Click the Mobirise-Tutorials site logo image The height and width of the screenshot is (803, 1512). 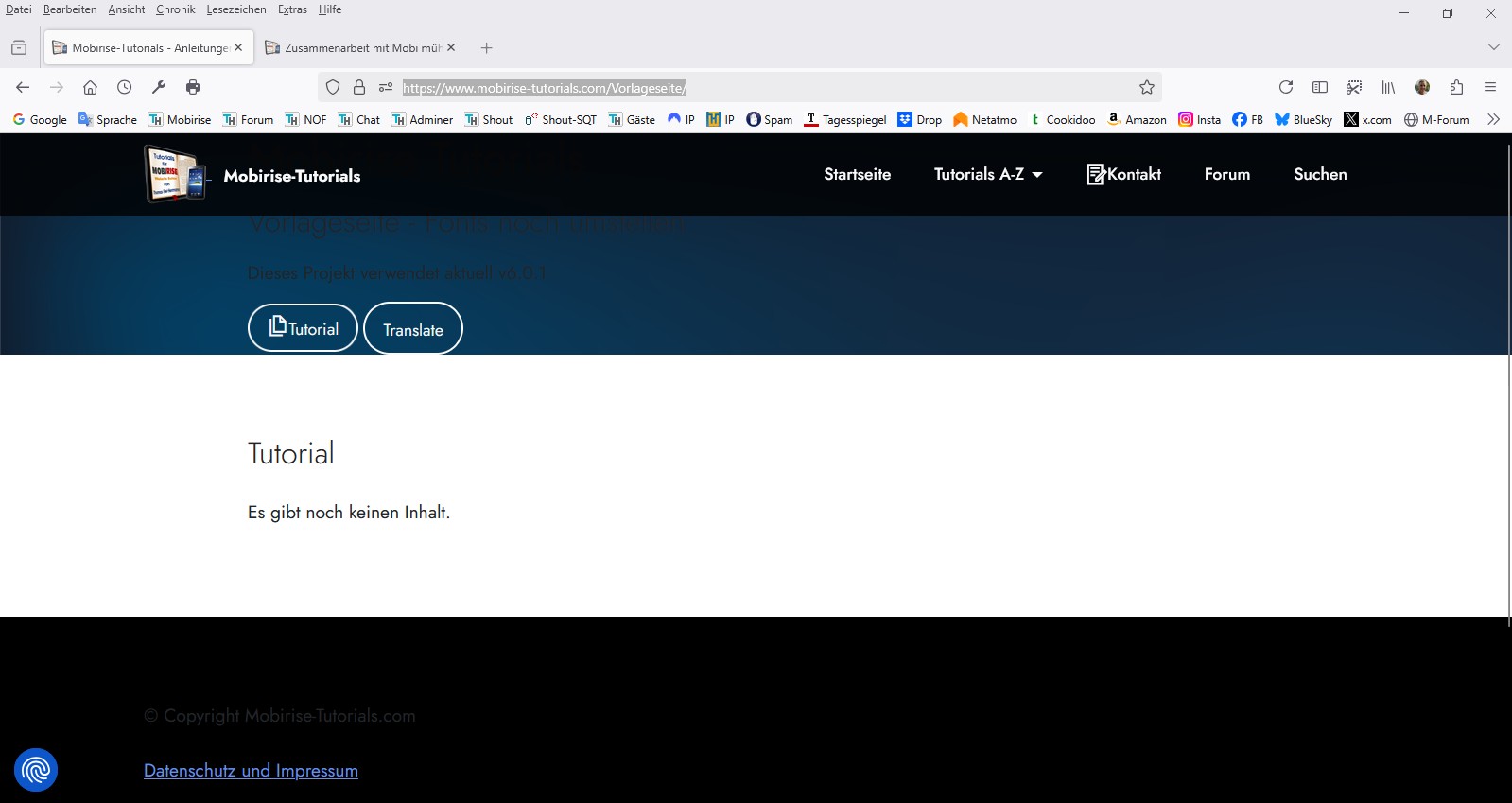tap(176, 174)
